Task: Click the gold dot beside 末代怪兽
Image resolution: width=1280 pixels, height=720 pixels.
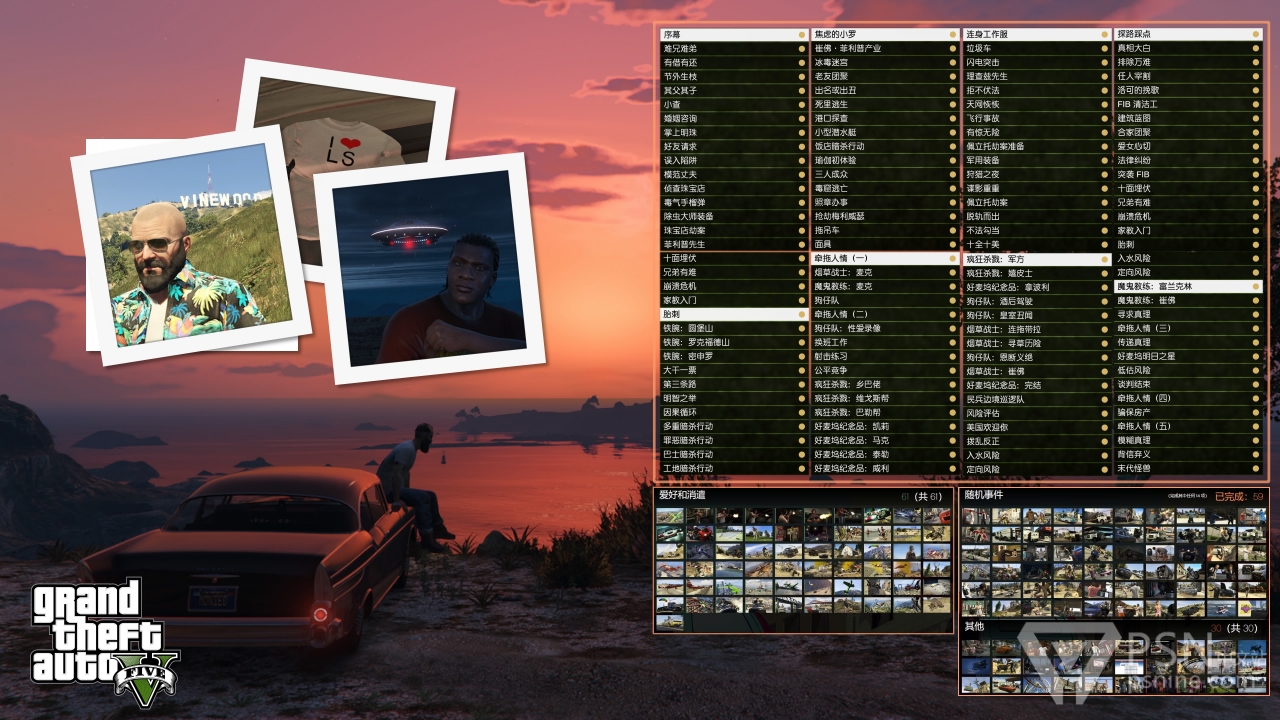Action: click(1254, 468)
